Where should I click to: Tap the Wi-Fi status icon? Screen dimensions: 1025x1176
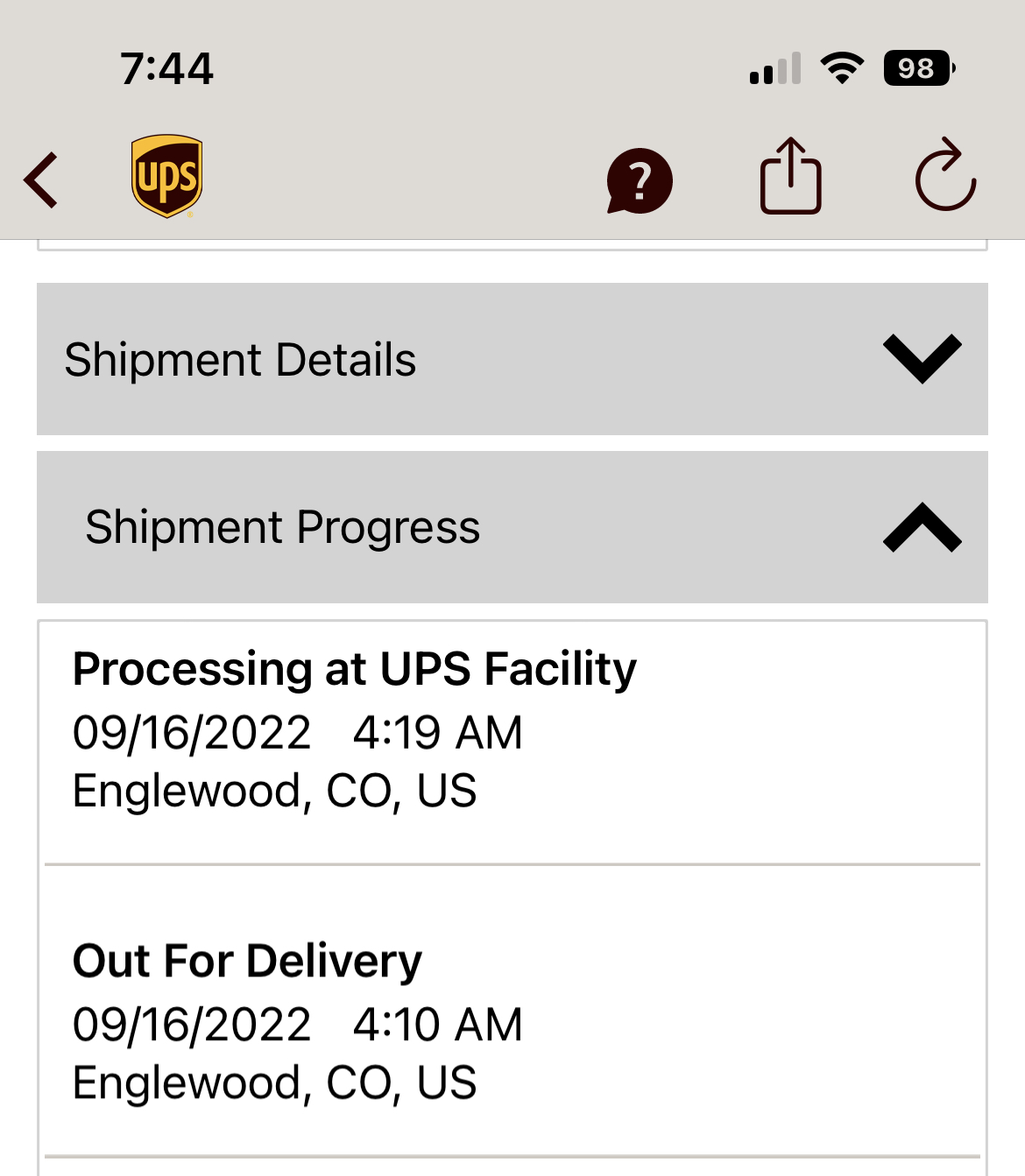pos(842,68)
